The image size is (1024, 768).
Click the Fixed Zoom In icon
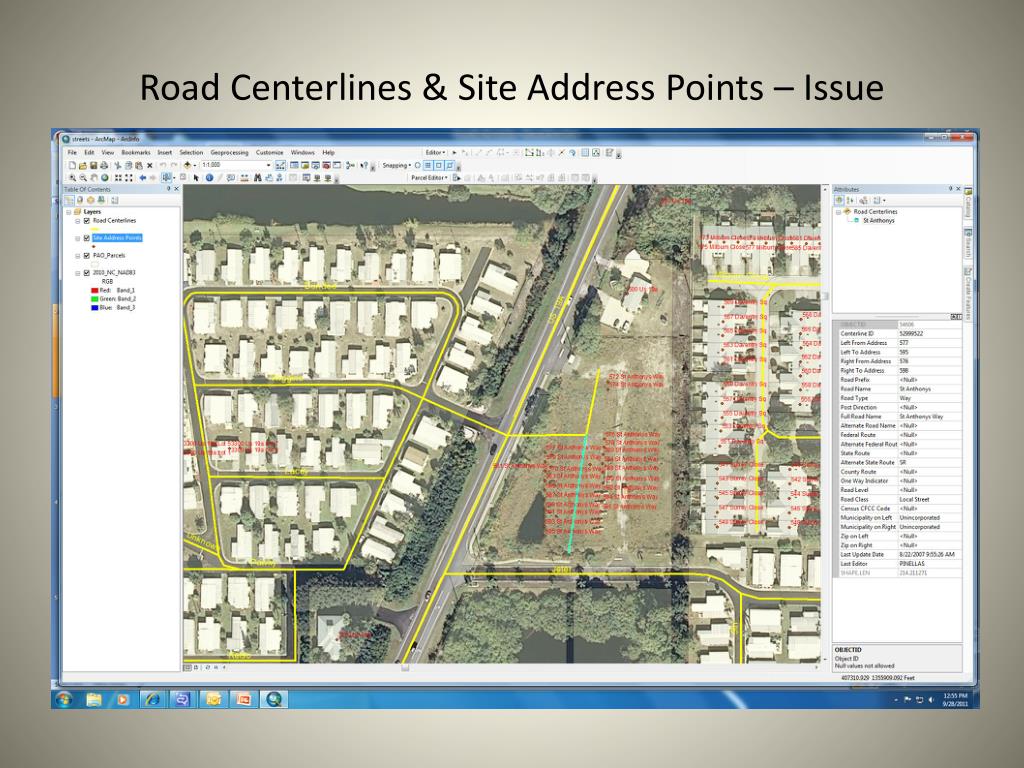tap(118, 178)
